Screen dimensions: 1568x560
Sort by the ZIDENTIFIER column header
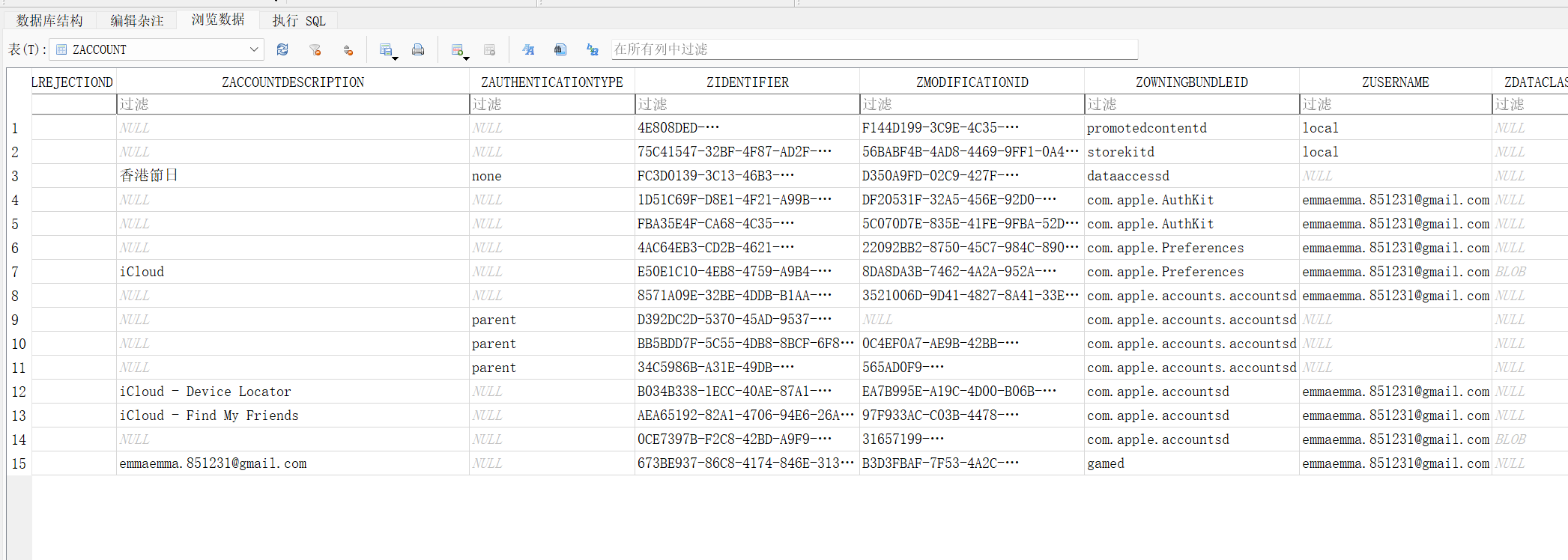point(748,82)
